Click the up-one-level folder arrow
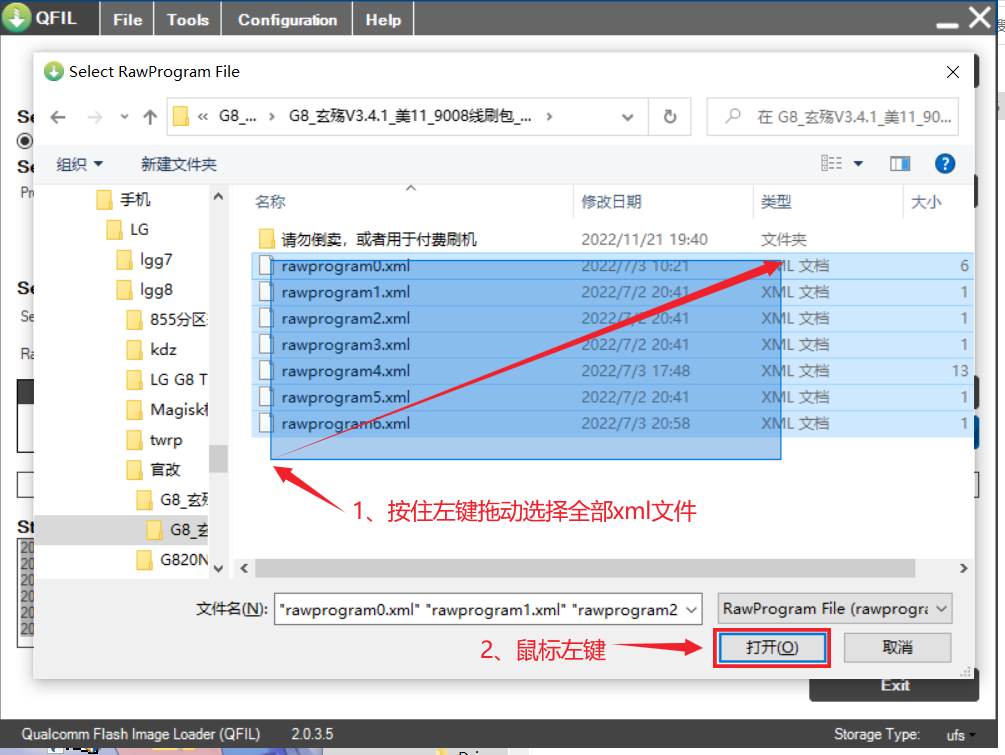 pyautogui.click(x=150, y=116)
